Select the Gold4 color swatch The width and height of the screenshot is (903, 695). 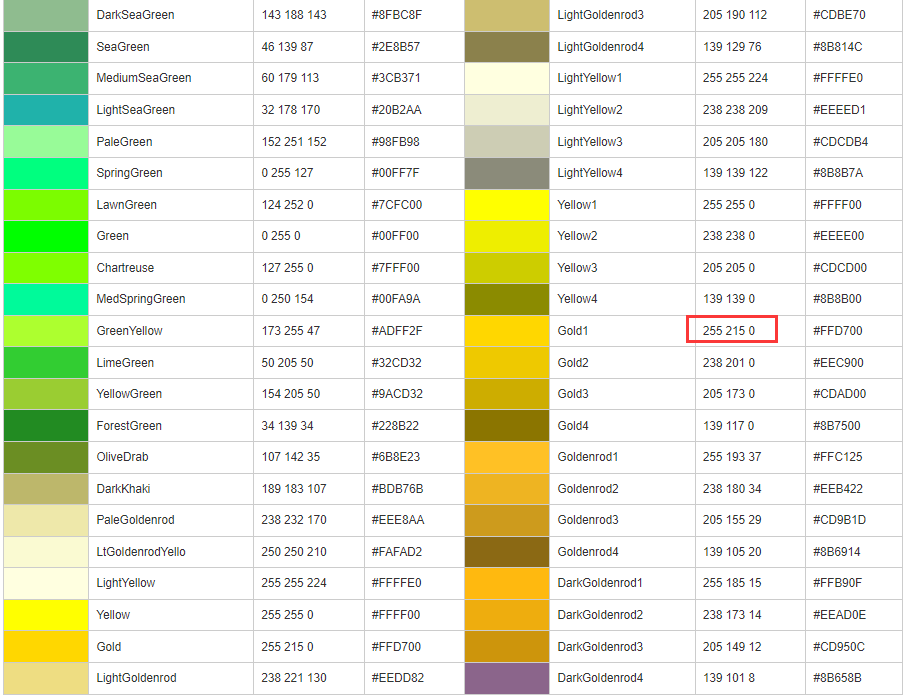pyautogui.click(x=507, y=426)
